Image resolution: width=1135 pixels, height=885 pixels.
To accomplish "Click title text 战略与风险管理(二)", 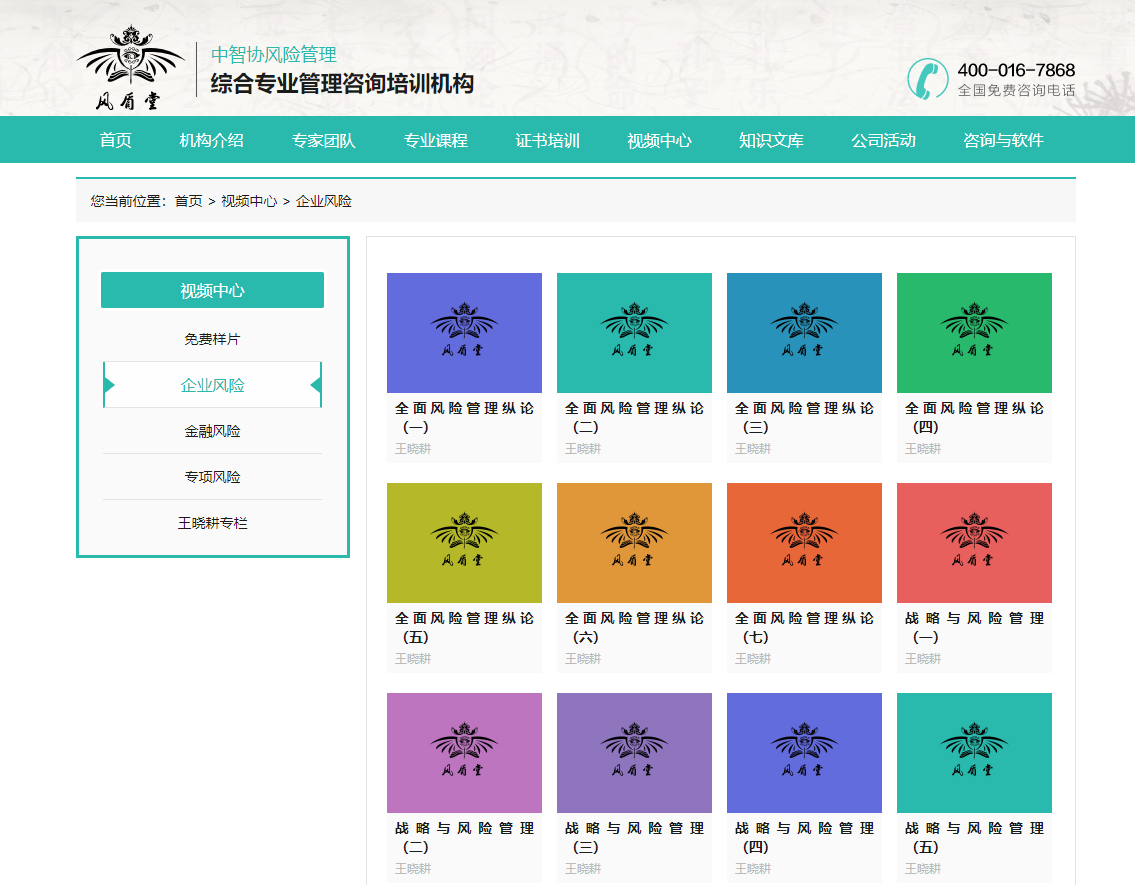I will (464, 837).
